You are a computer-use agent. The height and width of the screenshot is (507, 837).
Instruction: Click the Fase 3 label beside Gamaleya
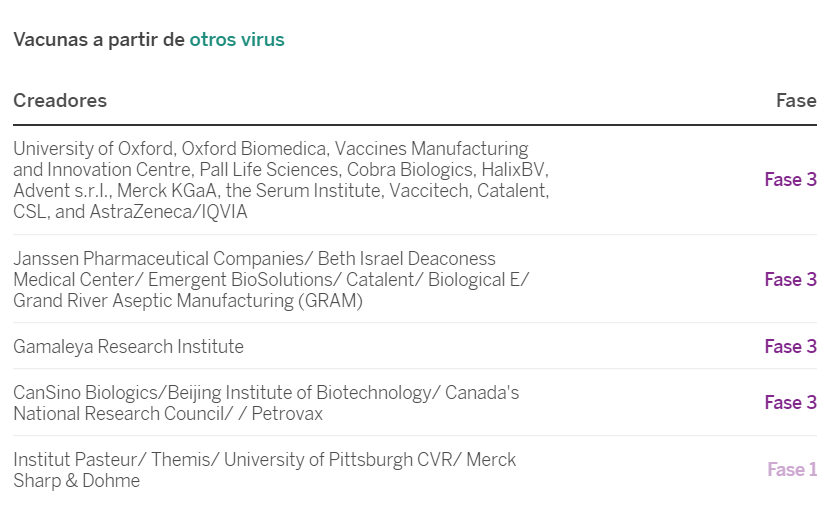pyautogui.click(x=790, y=347)
